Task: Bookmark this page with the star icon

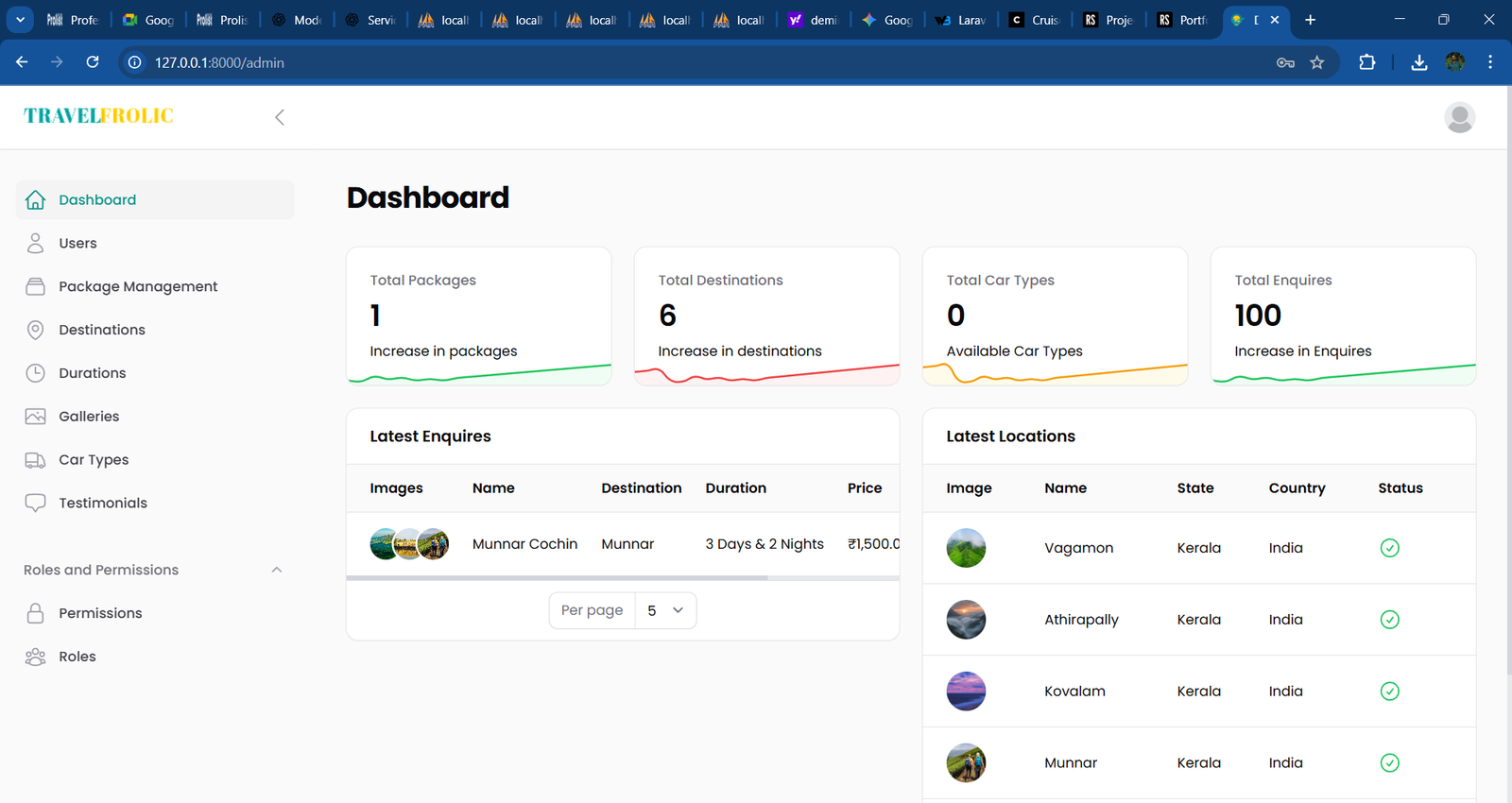Action: point(1317,62)
